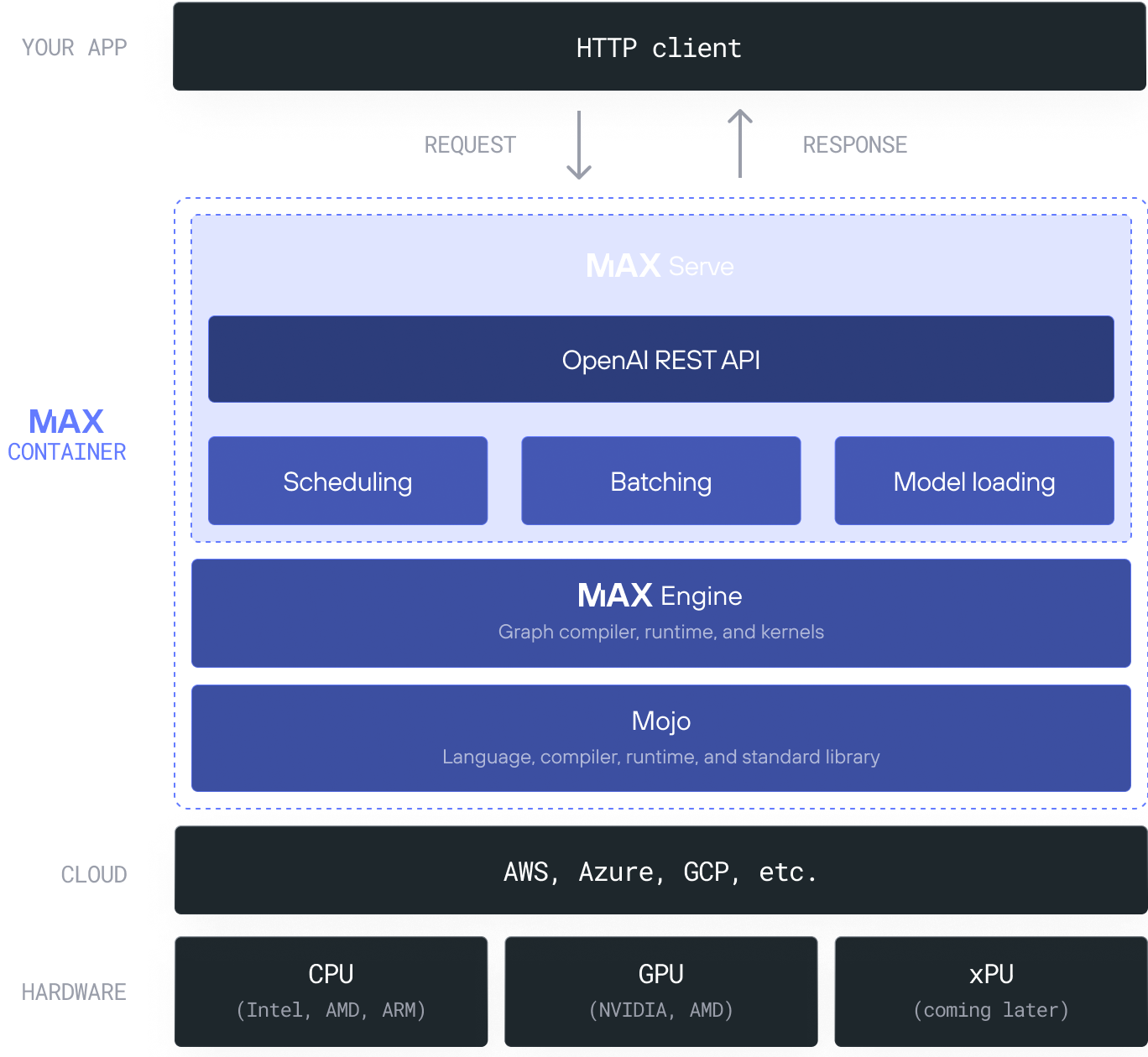Click the MAX Engine block

[x=661, y=613]
